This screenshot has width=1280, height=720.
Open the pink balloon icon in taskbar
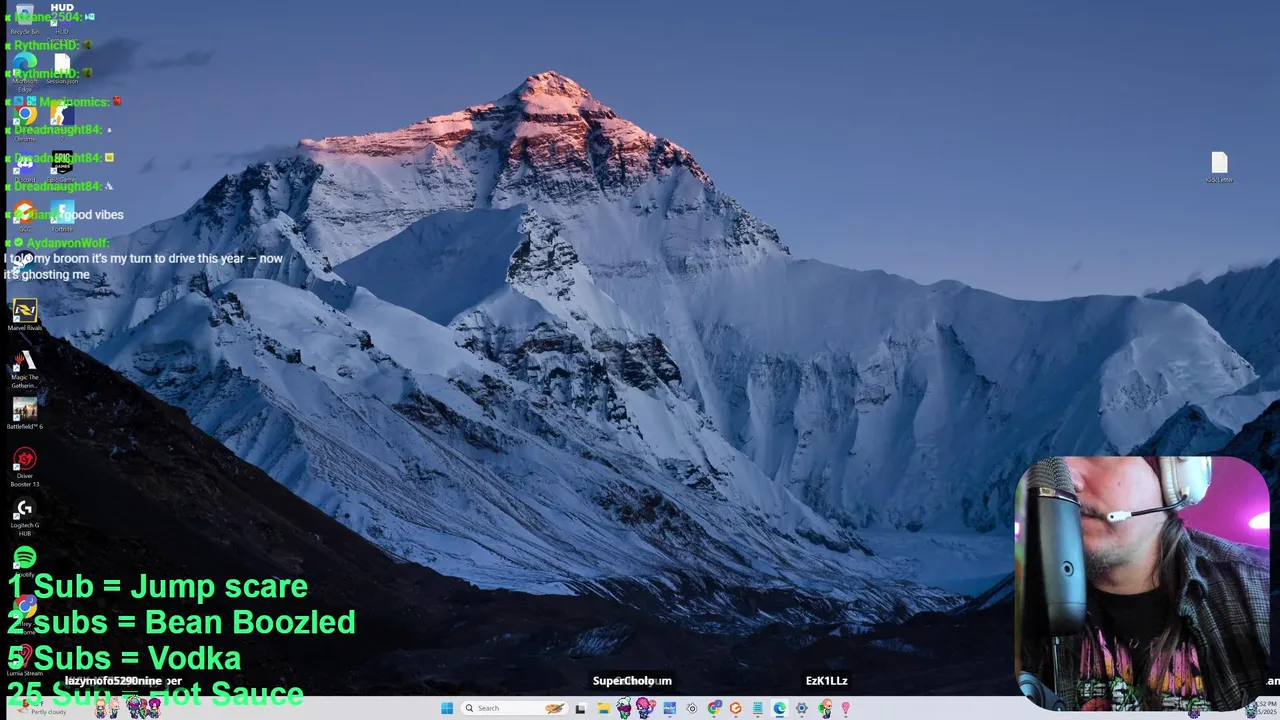tap(846, 708)
